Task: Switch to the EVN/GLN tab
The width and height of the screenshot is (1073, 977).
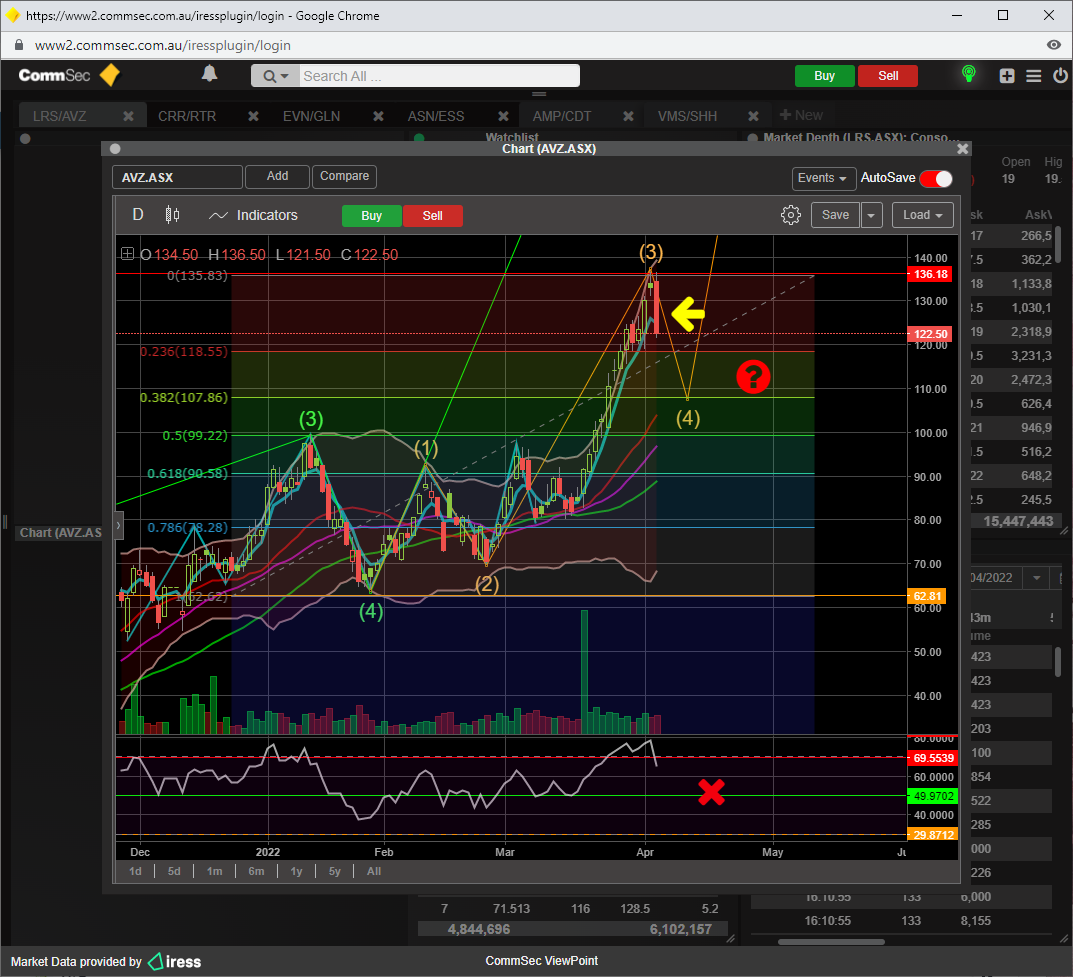Action: [311, 116]
